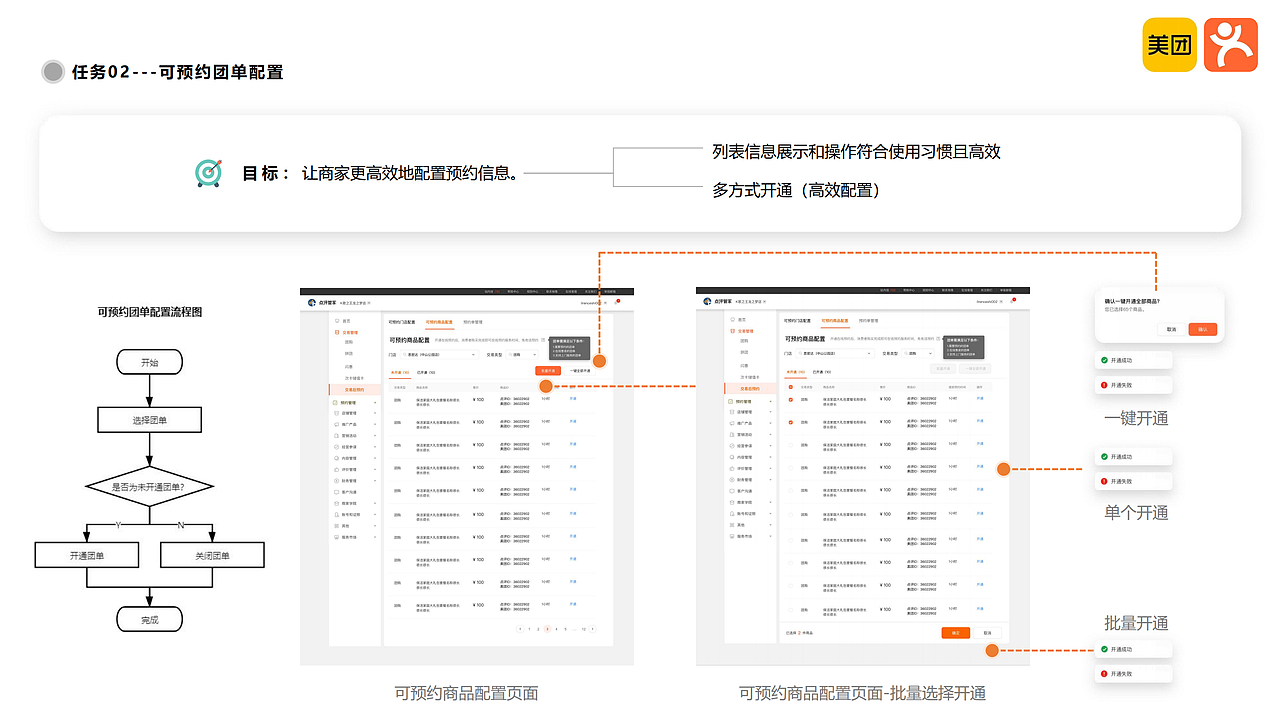Screen dimensions: 1280x720
Task: Click the 是否为未开通团单? decision diamond
Action: (x=149, y=487)
